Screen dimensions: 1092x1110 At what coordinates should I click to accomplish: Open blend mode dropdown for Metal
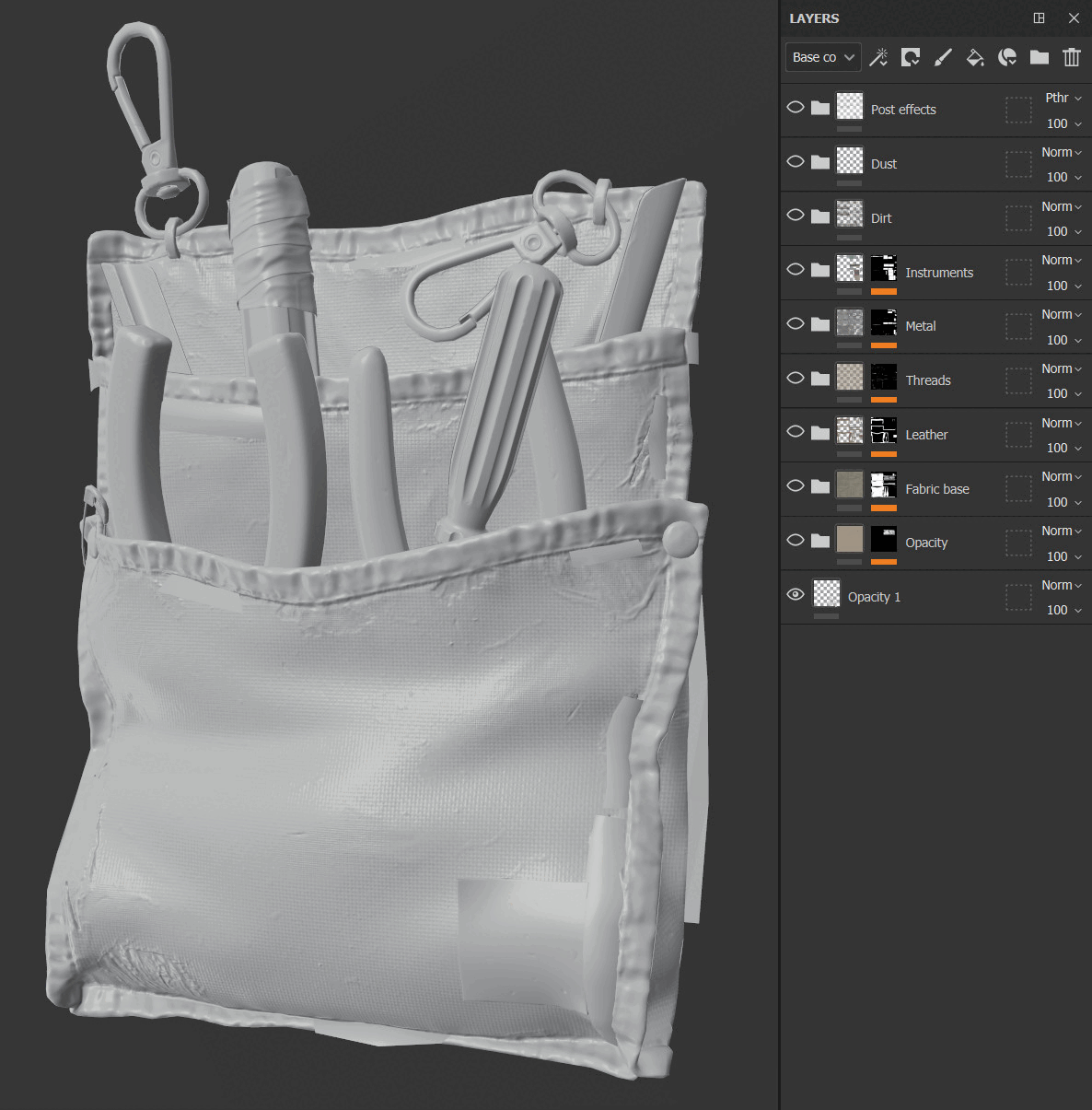pos(1062,314)
